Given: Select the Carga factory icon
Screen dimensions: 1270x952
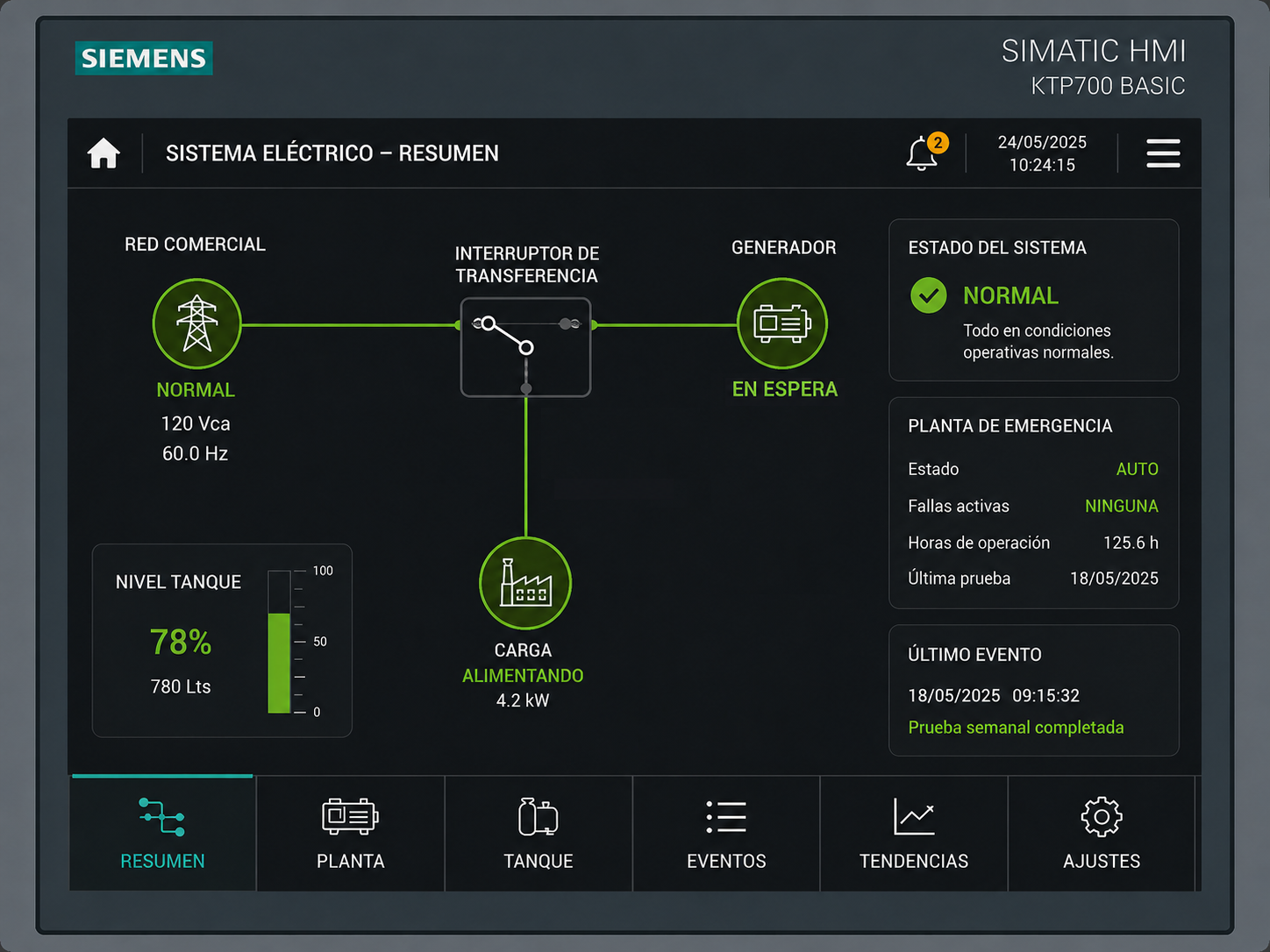Looking at the screenshot, I should [x=525, y=583].
